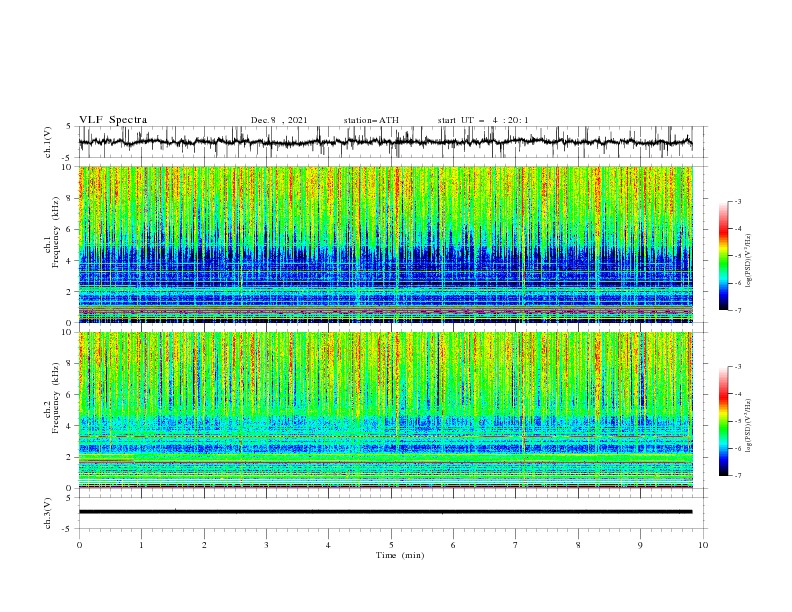
Task: Click time axis tick label "9"
Action: pos(640,545)
